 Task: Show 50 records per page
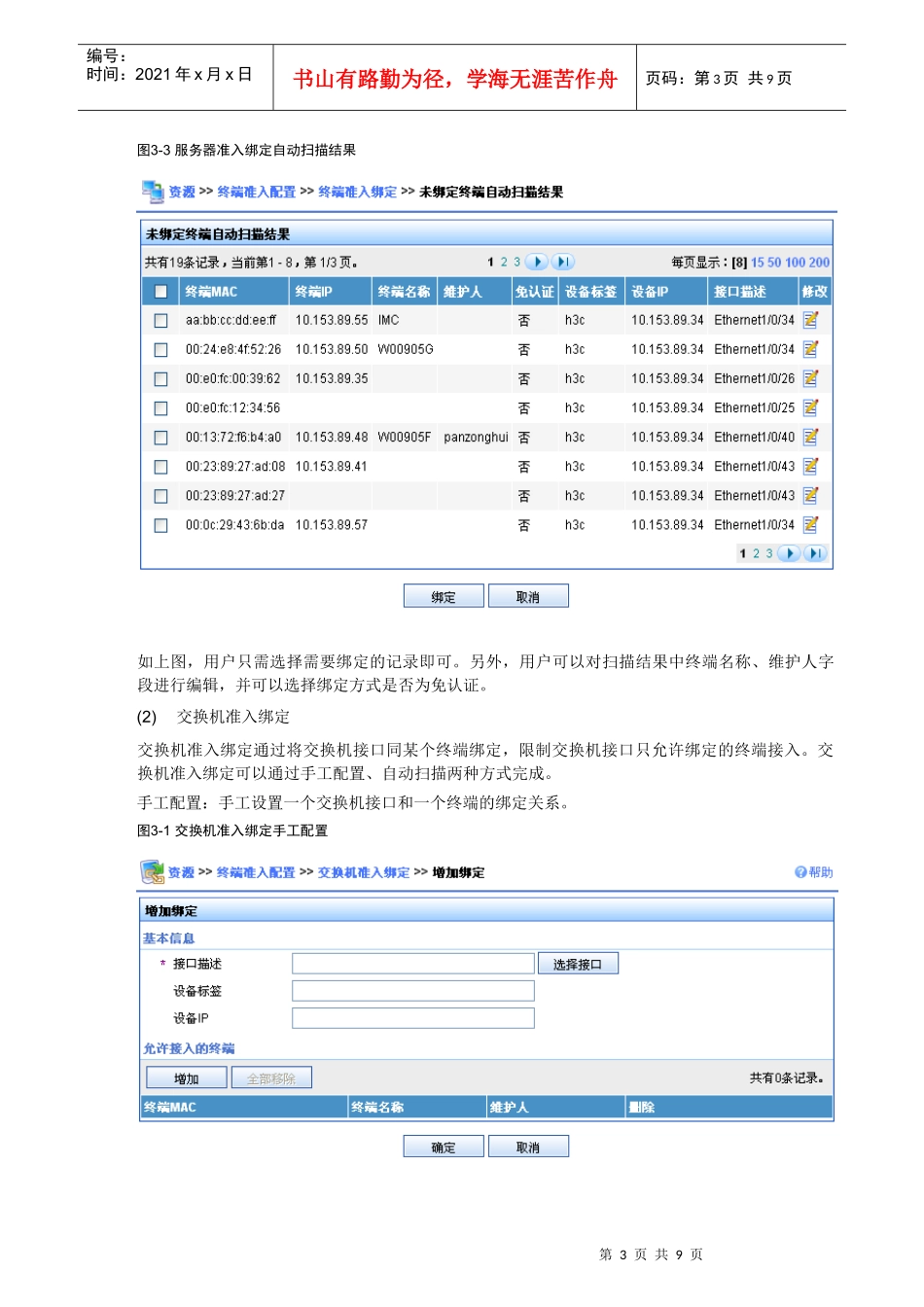point(774,263)
